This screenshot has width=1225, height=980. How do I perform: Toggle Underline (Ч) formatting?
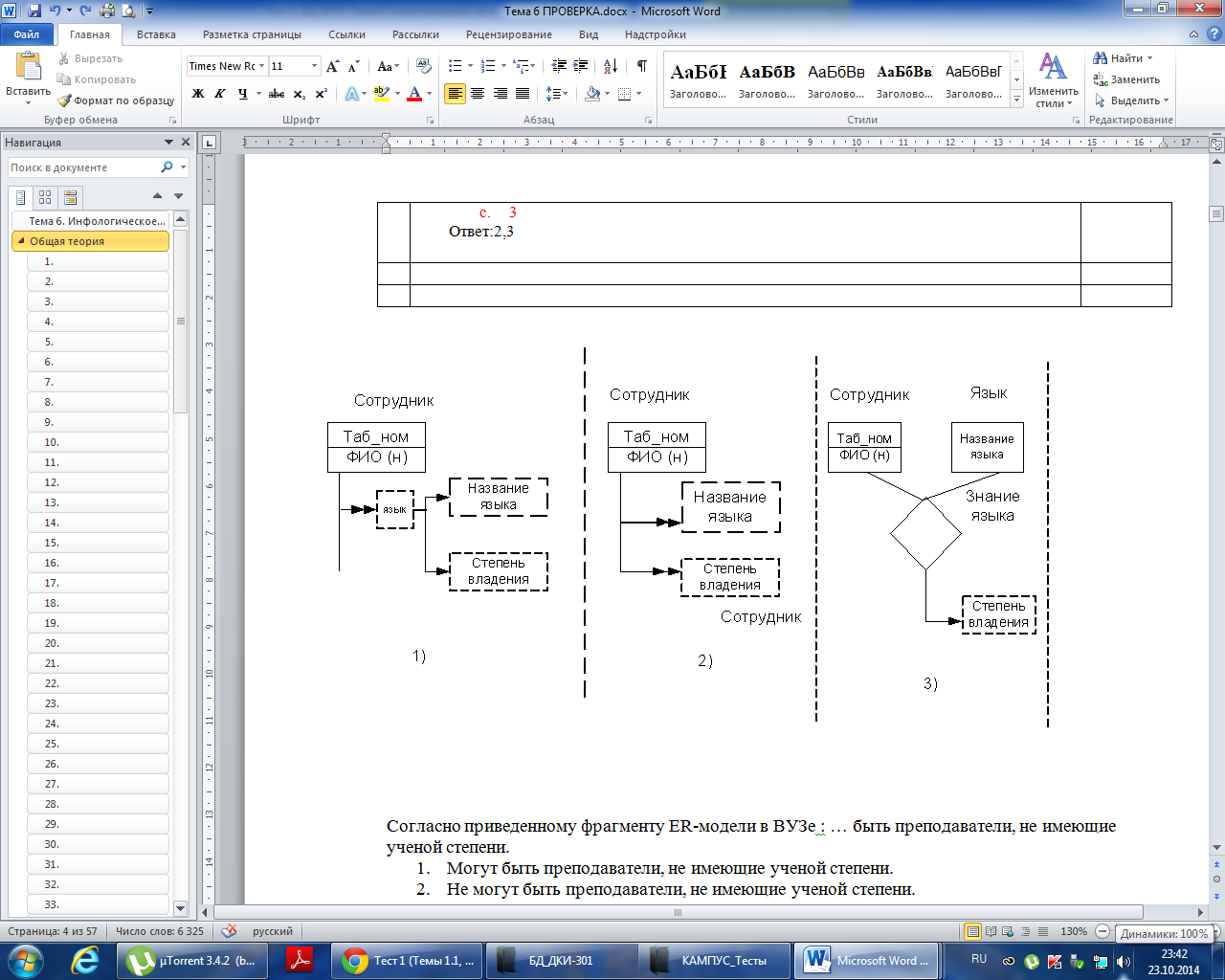point(242,94)
